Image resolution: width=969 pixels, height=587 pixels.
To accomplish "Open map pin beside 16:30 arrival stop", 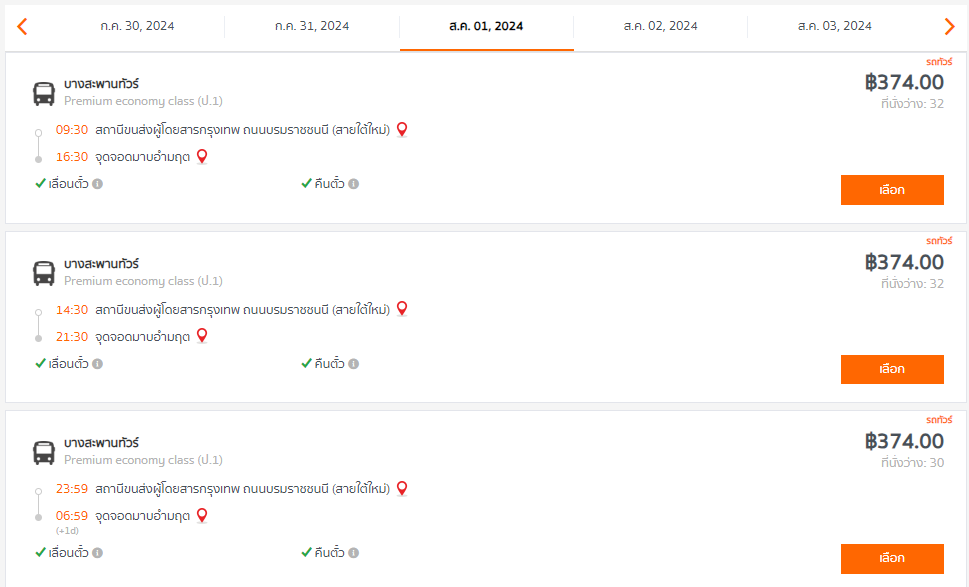I will pos(202,157).
